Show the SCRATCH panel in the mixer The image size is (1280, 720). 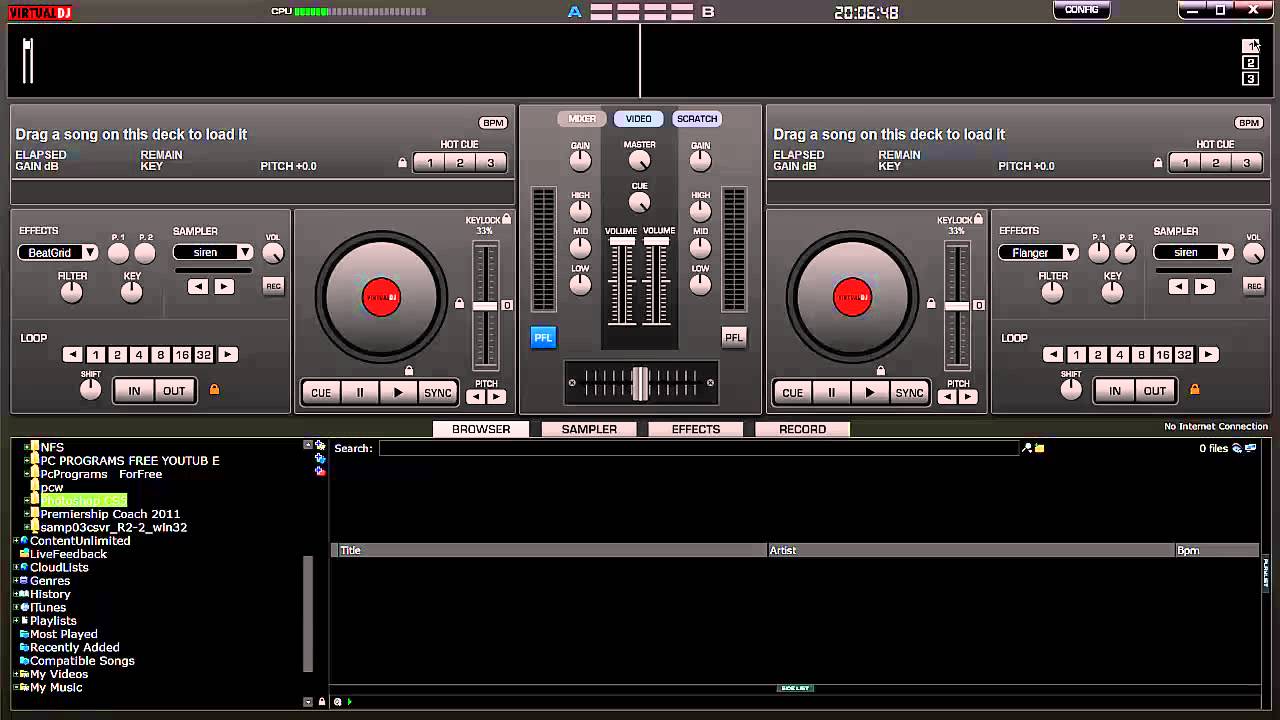point(697,119)
